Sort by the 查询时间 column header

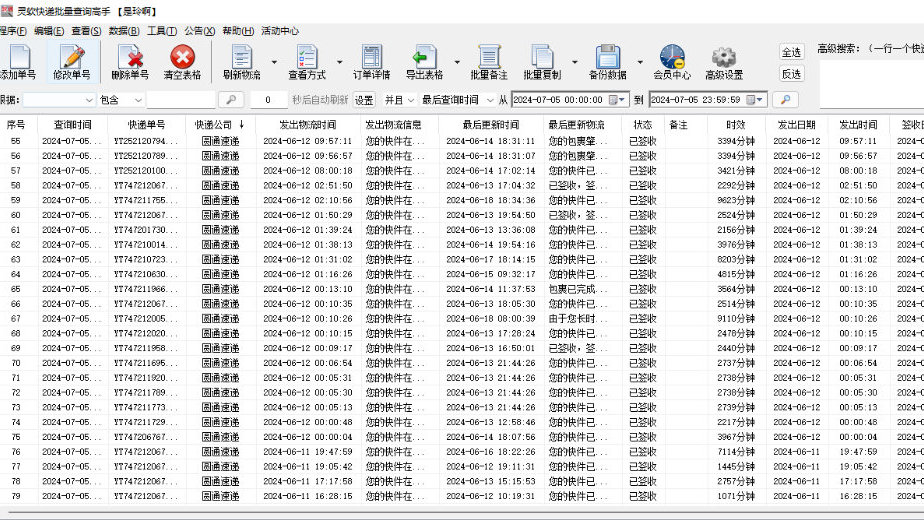click(72, 125)
